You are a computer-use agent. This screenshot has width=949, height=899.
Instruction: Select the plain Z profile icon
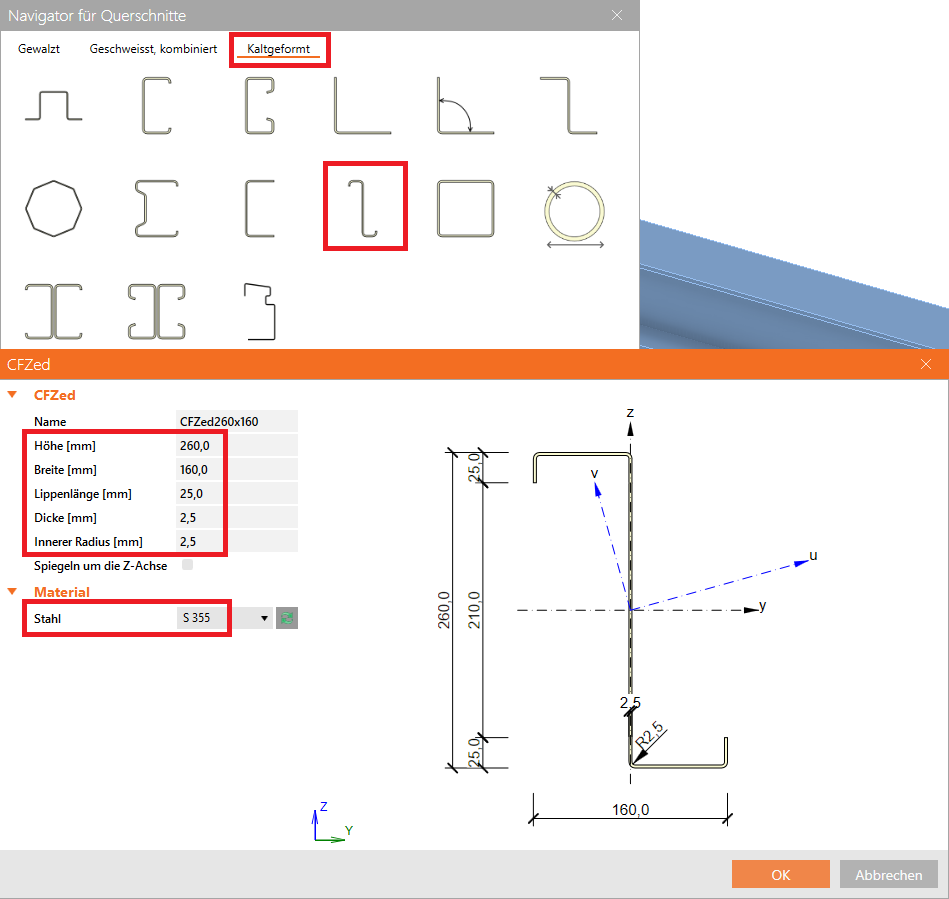568,105
